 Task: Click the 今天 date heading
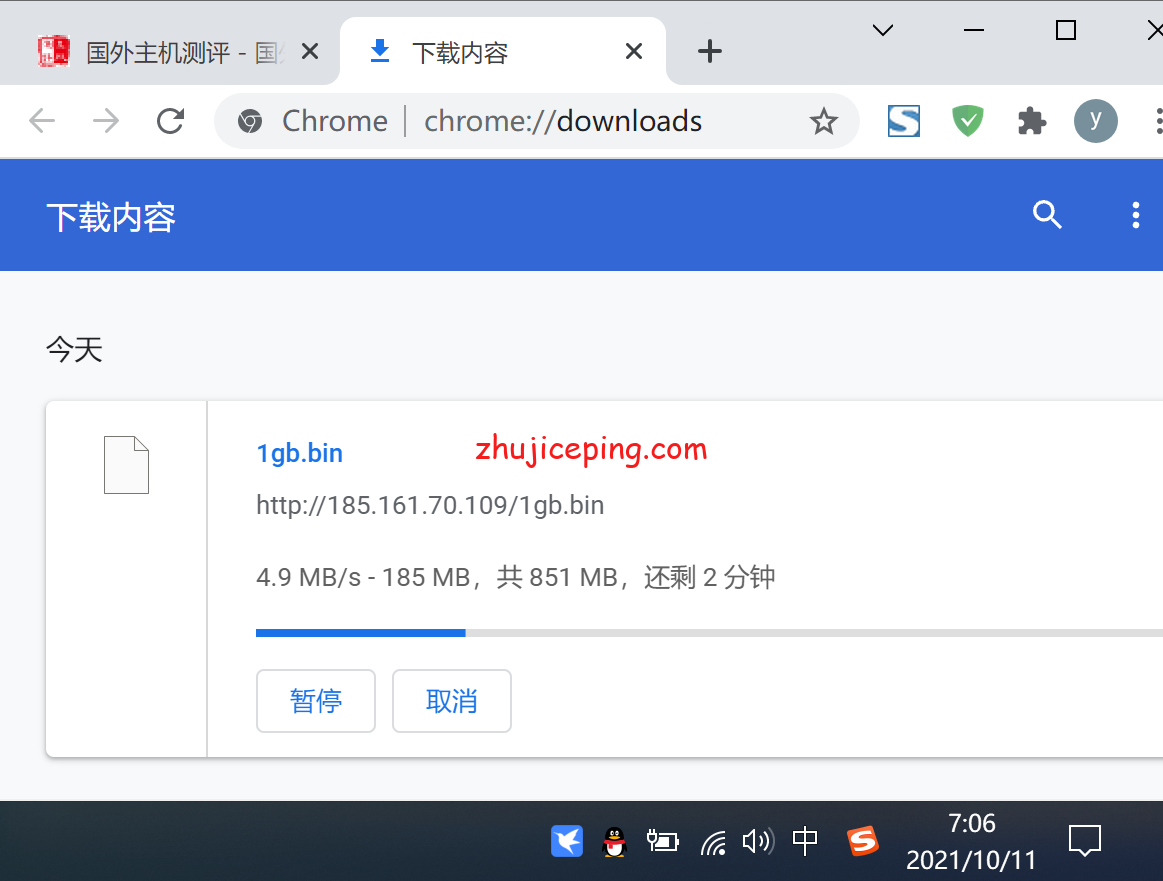coord(74,349)
